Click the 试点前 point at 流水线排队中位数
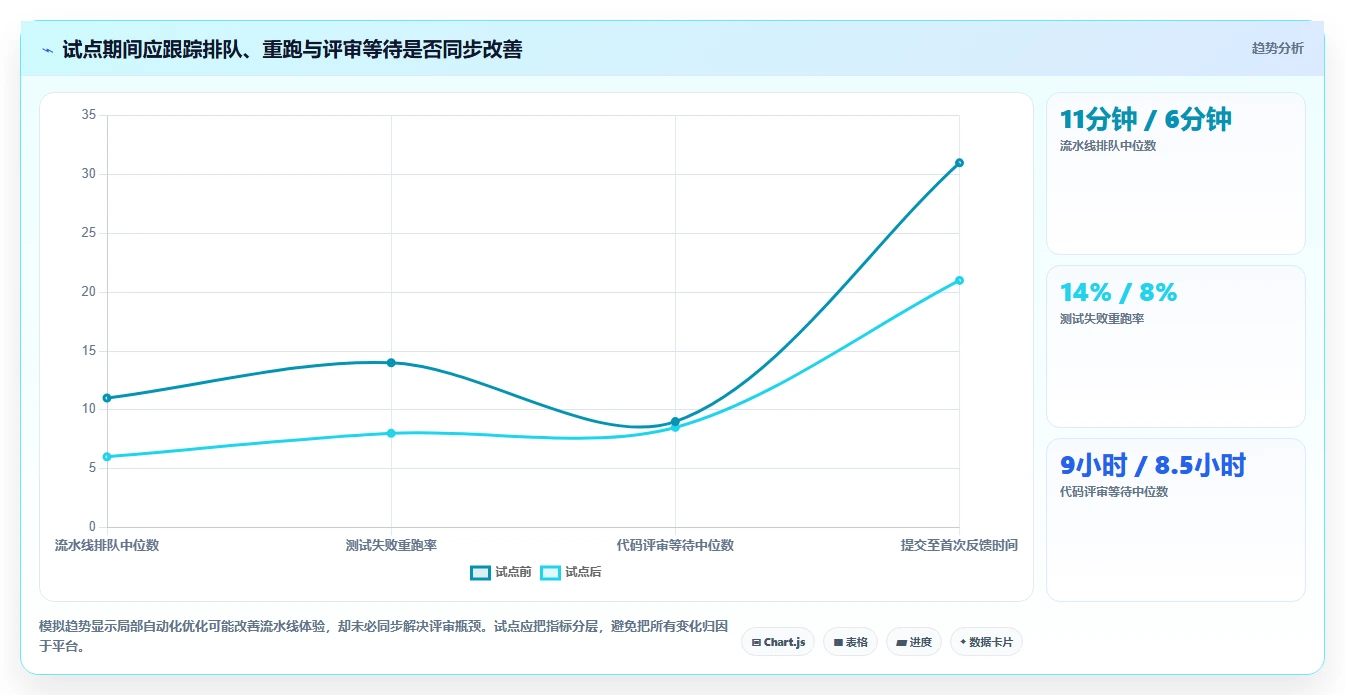 [107, 398]
